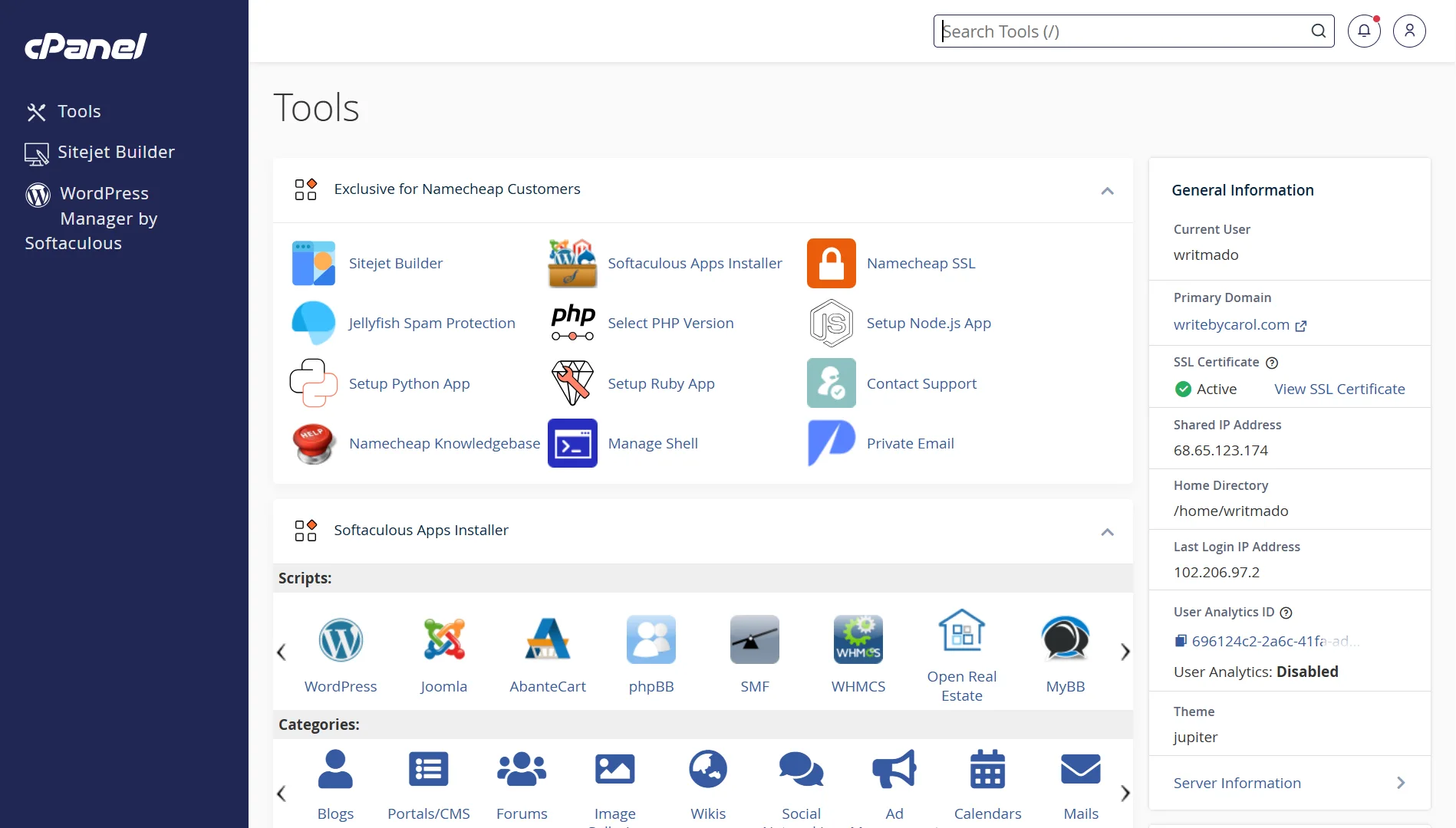Select the MyBB script icon
Screen dimensions: 1456x828
pyautogui.click(x=1066, y=639)
